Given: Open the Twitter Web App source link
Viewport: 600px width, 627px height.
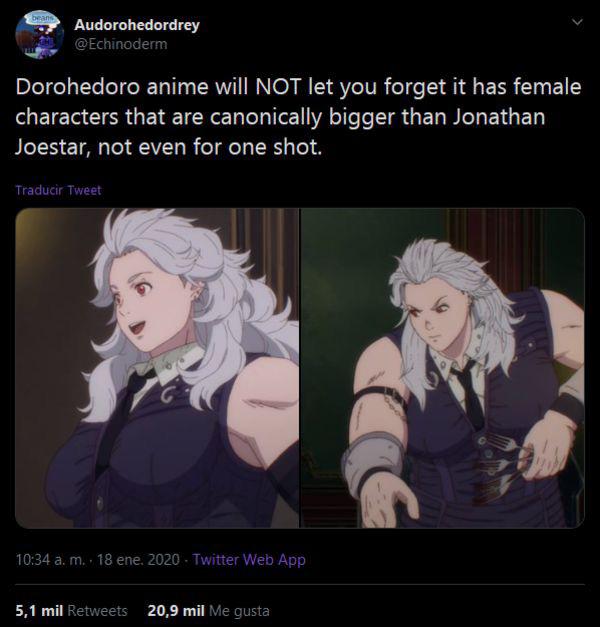Looking at the screenshot, I should [249, 559].
